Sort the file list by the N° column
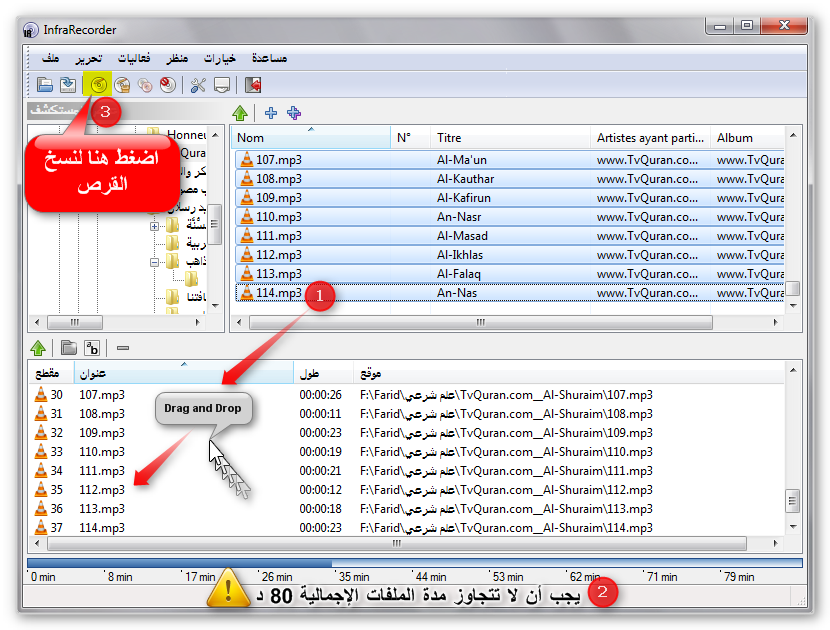830x630 pixels. tap(411, 138)
